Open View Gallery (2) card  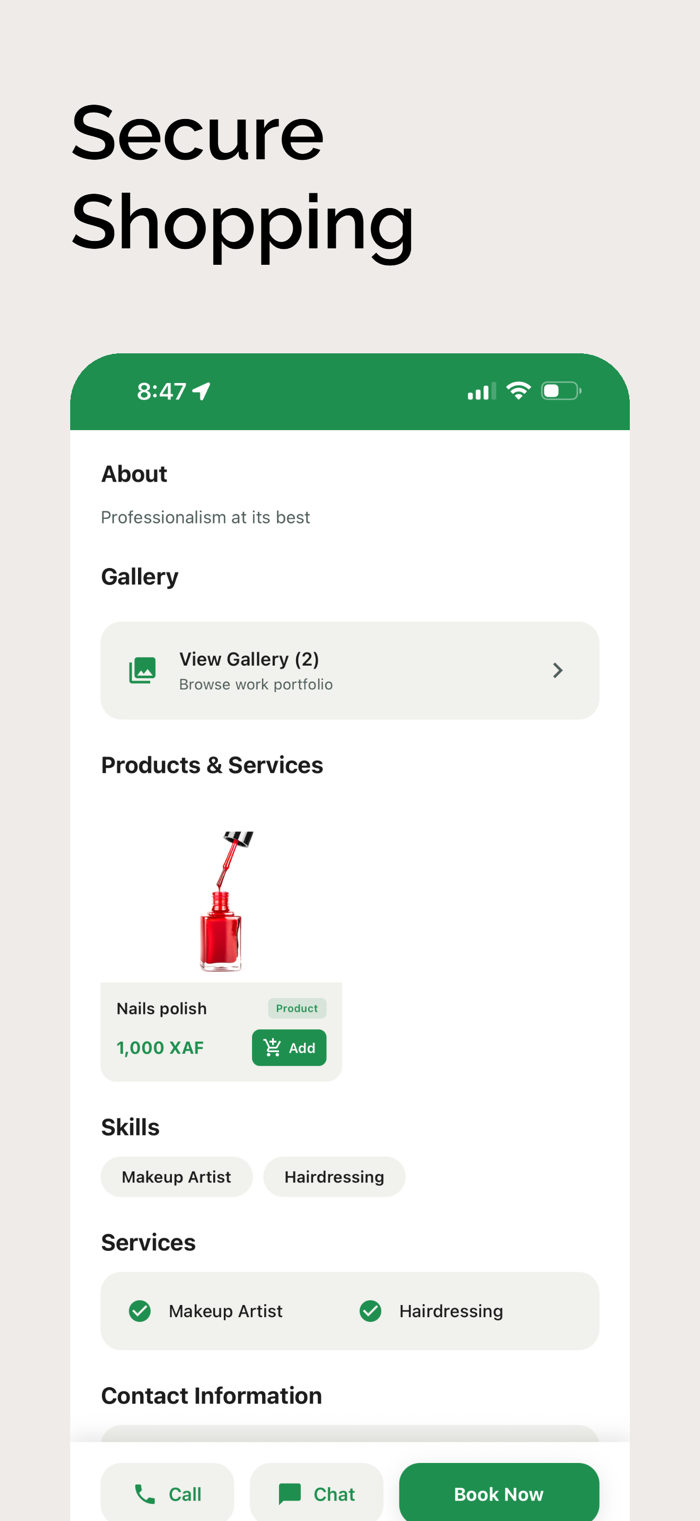(350, 670)
